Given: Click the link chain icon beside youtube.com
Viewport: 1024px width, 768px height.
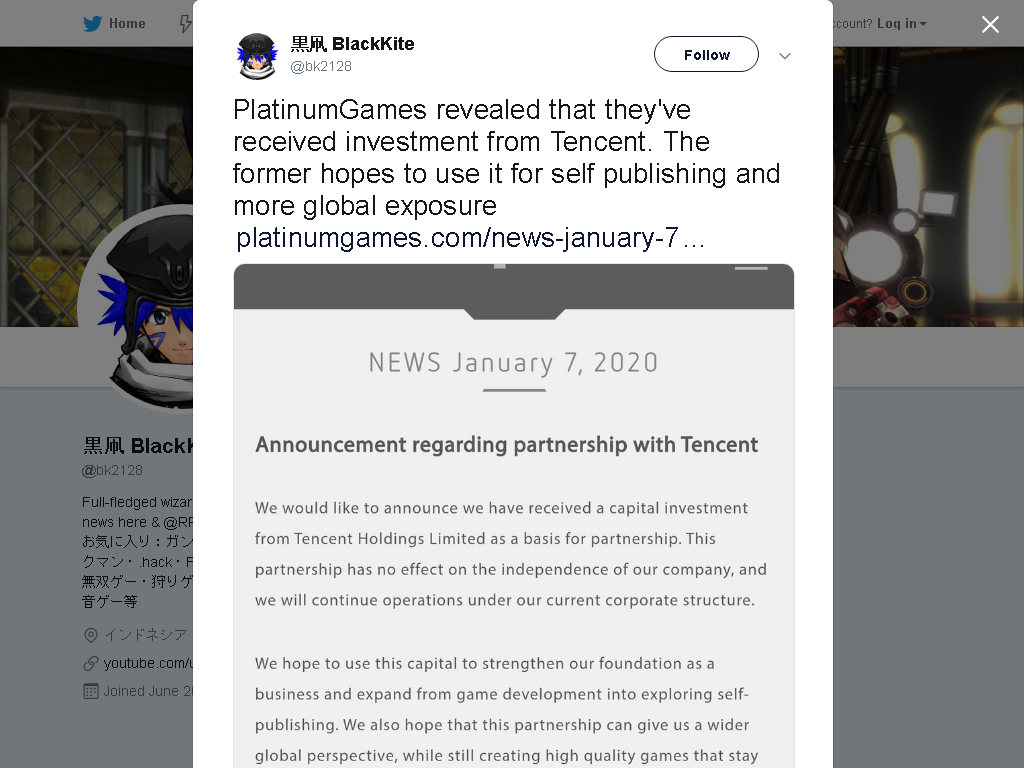Looking at the screenshot, I should [x=91, y=664].
